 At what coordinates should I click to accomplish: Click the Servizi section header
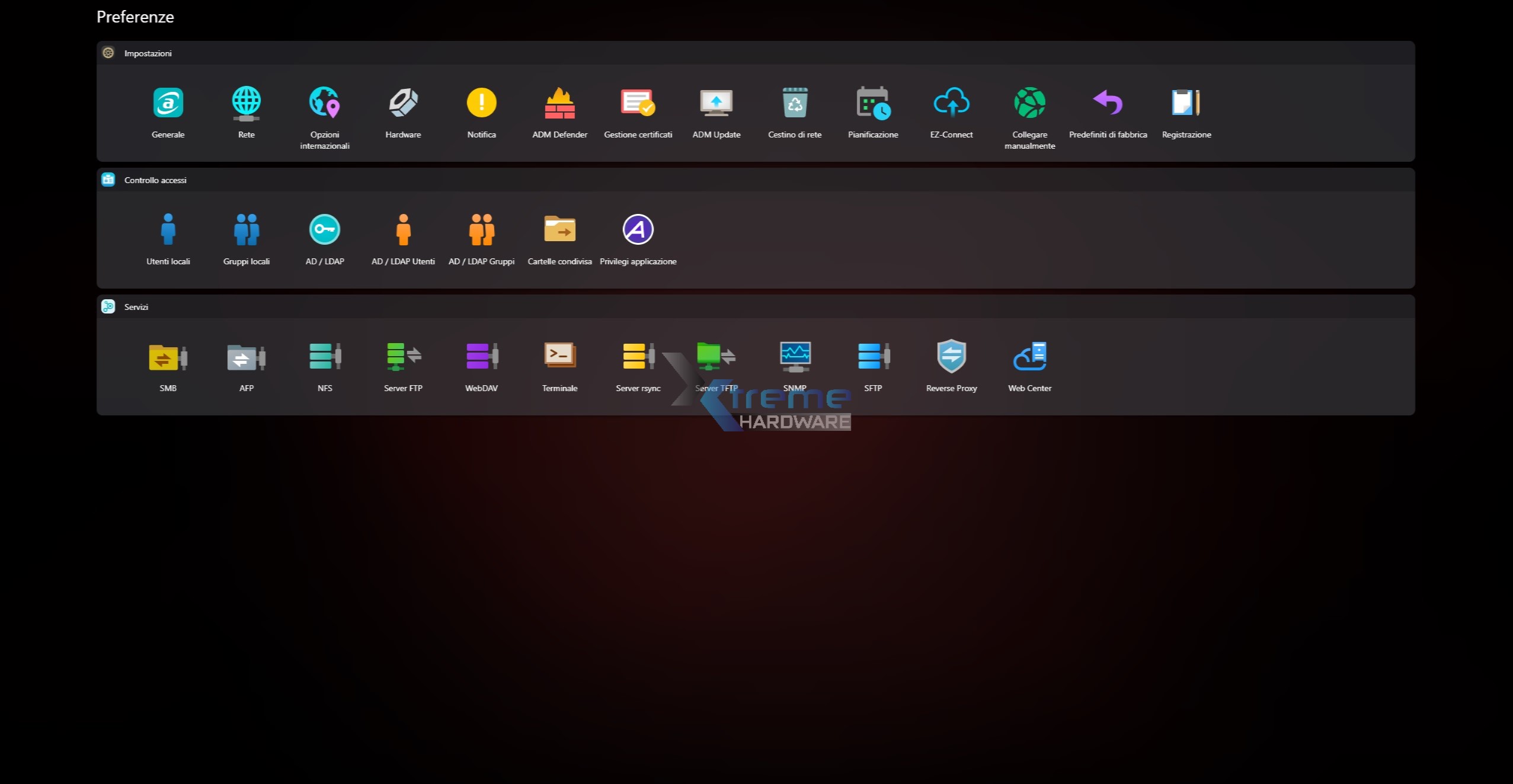coord(136,307)
